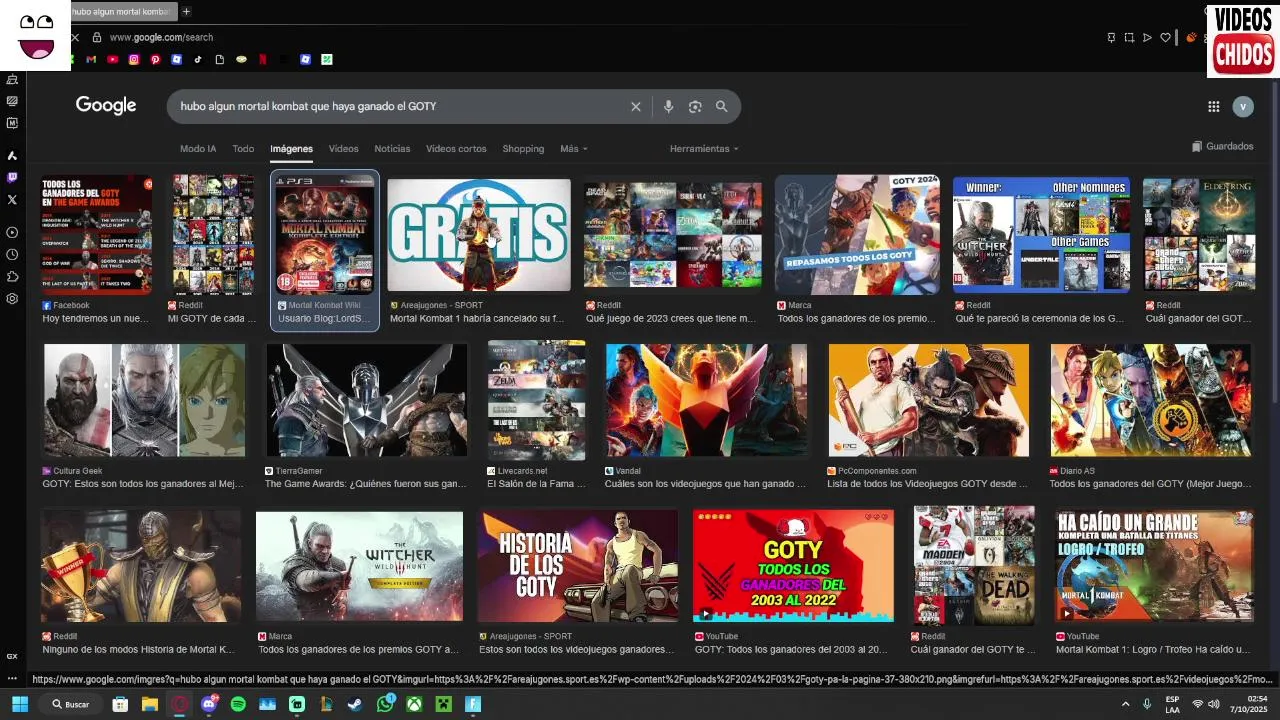
Task: Stop loading the page with X button
Action: 75,37
